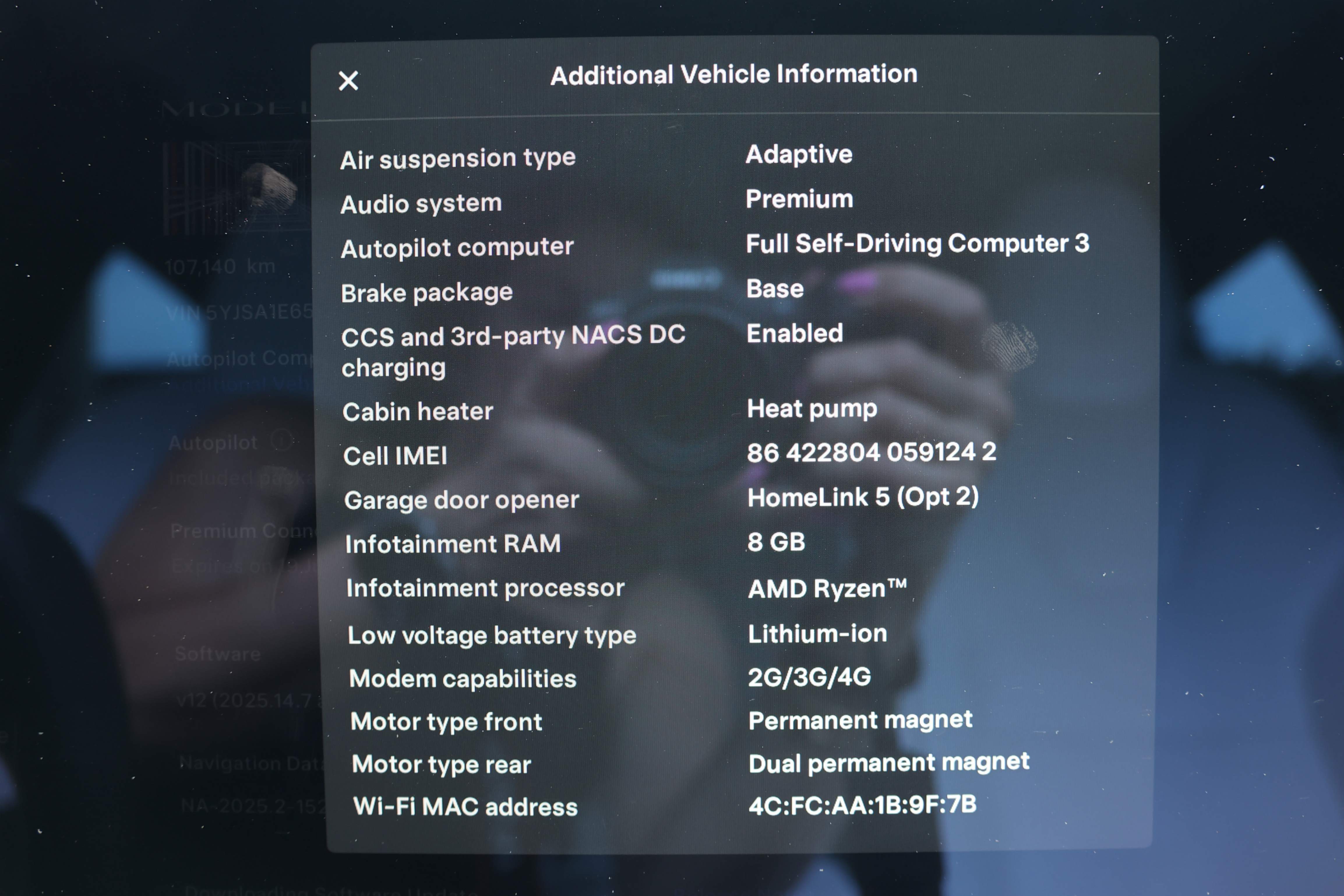Tap the dimmed odometer 107,140 km text
Screen dimensions: 1344x896
pyautogui.click(x=220, y=266)
